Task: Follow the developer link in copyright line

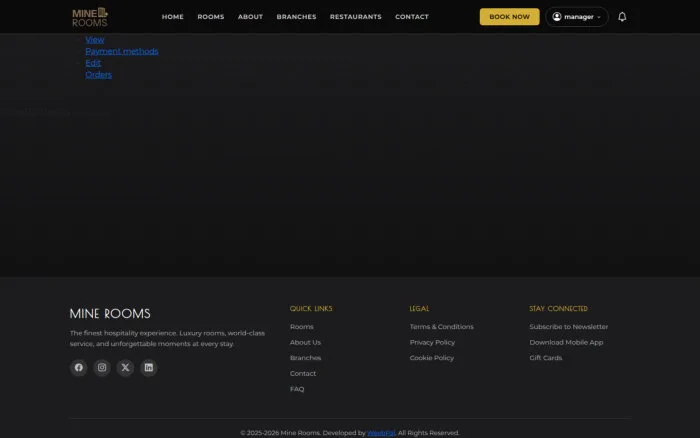Action: click(x=381, y=433)
